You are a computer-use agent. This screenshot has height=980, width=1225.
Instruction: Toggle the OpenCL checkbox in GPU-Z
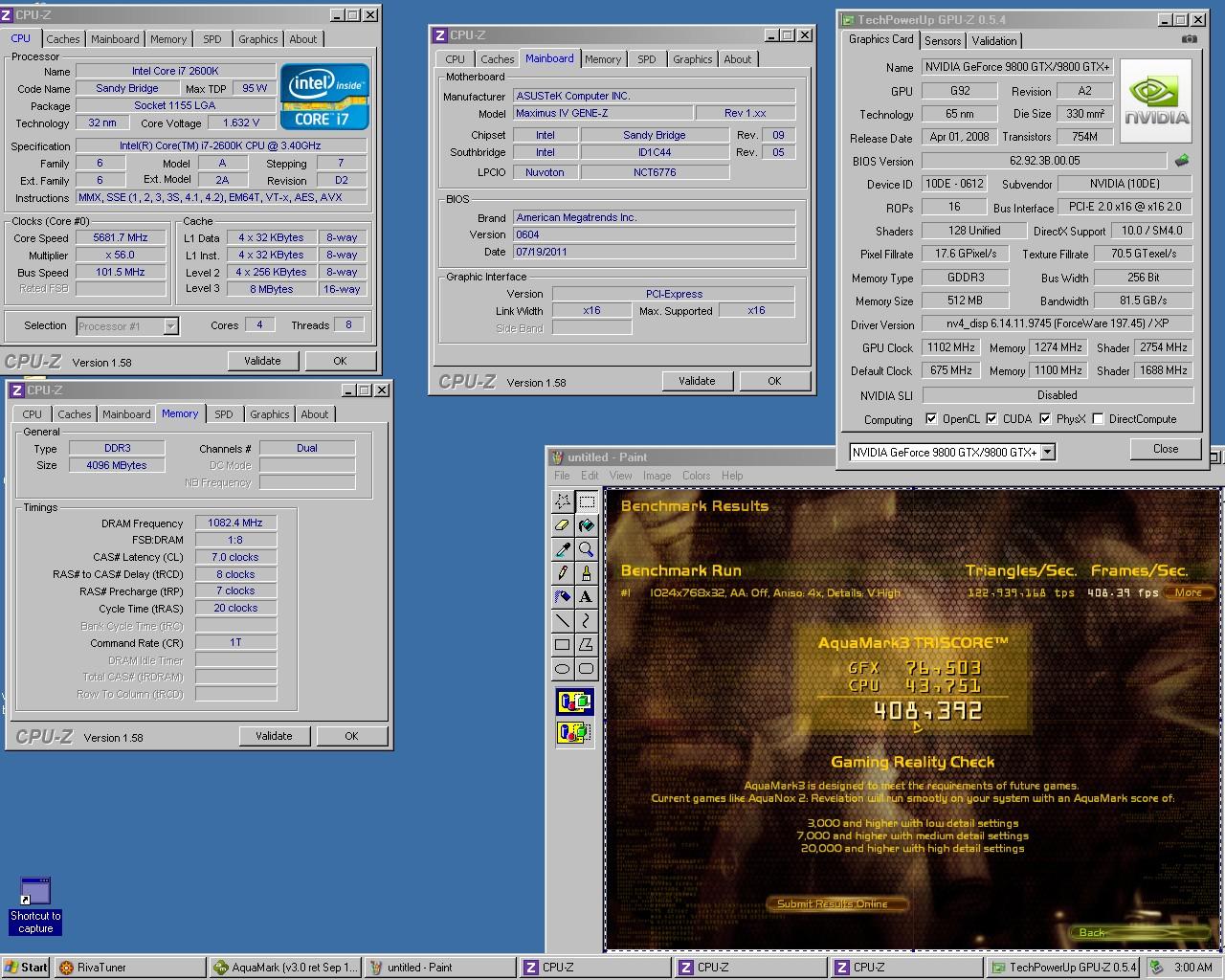(x=931, y=419)
